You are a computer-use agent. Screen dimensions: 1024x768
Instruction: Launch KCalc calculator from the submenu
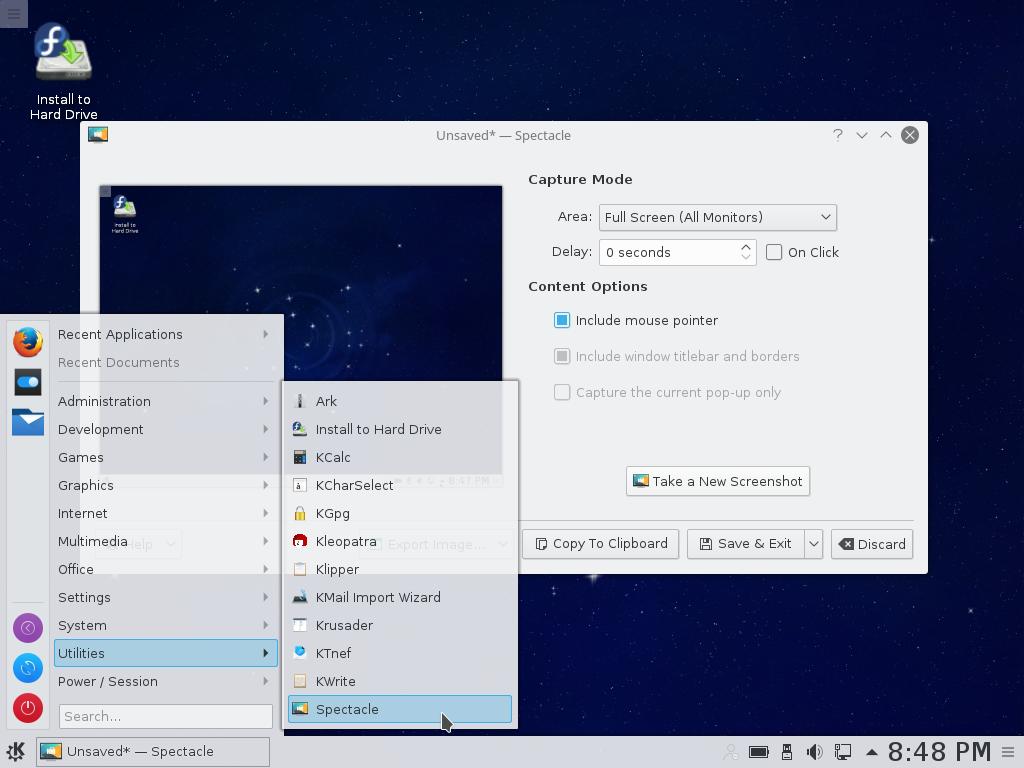[x=400, y=457]
